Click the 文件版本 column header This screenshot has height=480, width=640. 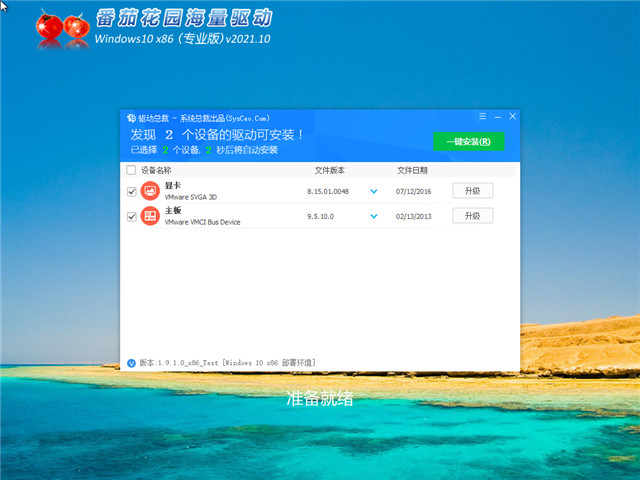tap(329, 170)
